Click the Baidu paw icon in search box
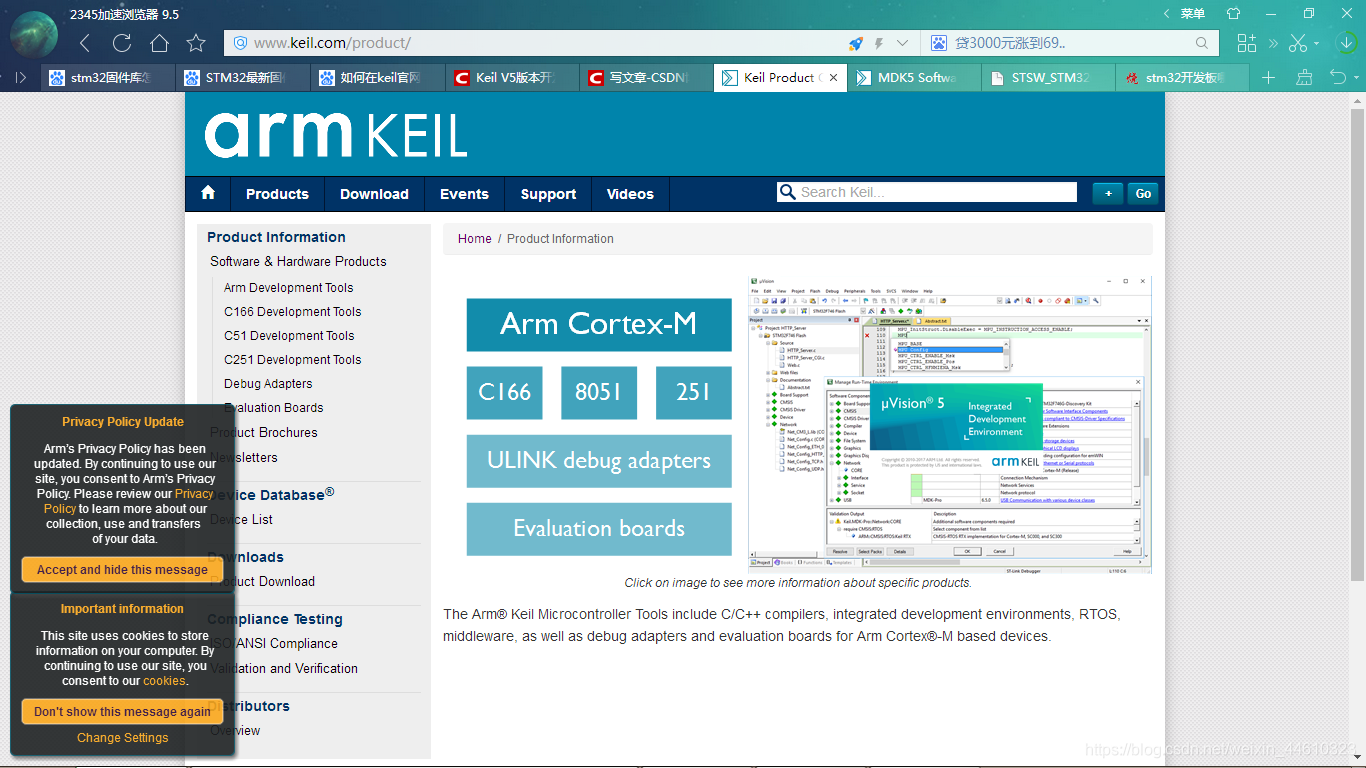 tap(939, 43)
